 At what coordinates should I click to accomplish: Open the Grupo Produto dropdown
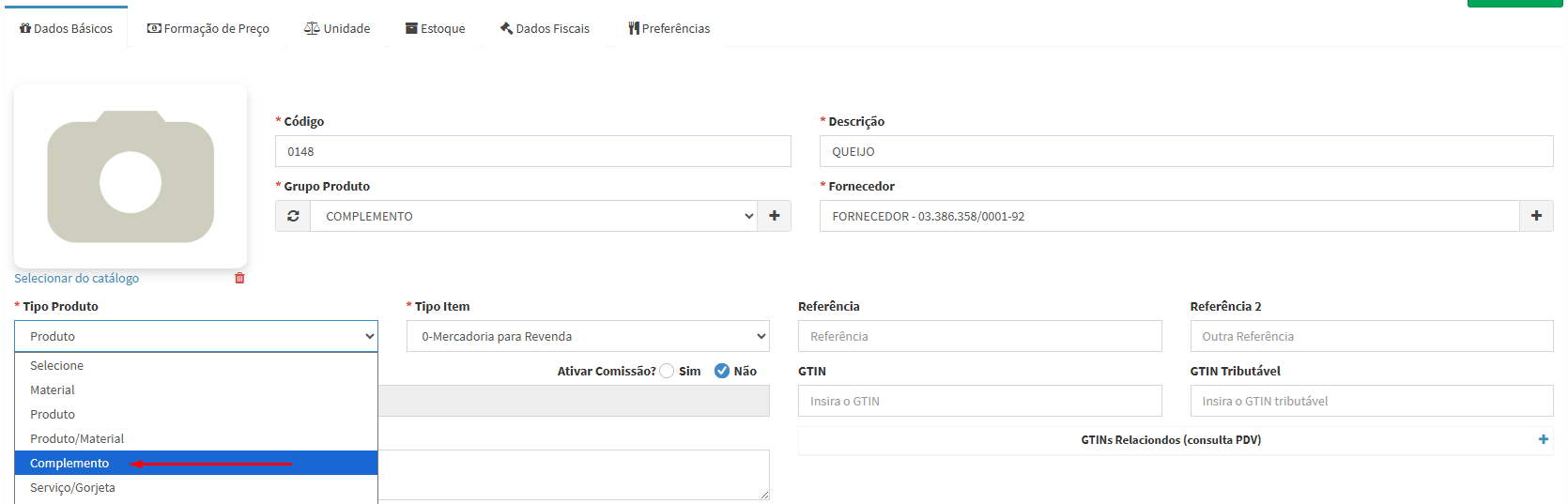pyautogui.click(x=533, y=216)
